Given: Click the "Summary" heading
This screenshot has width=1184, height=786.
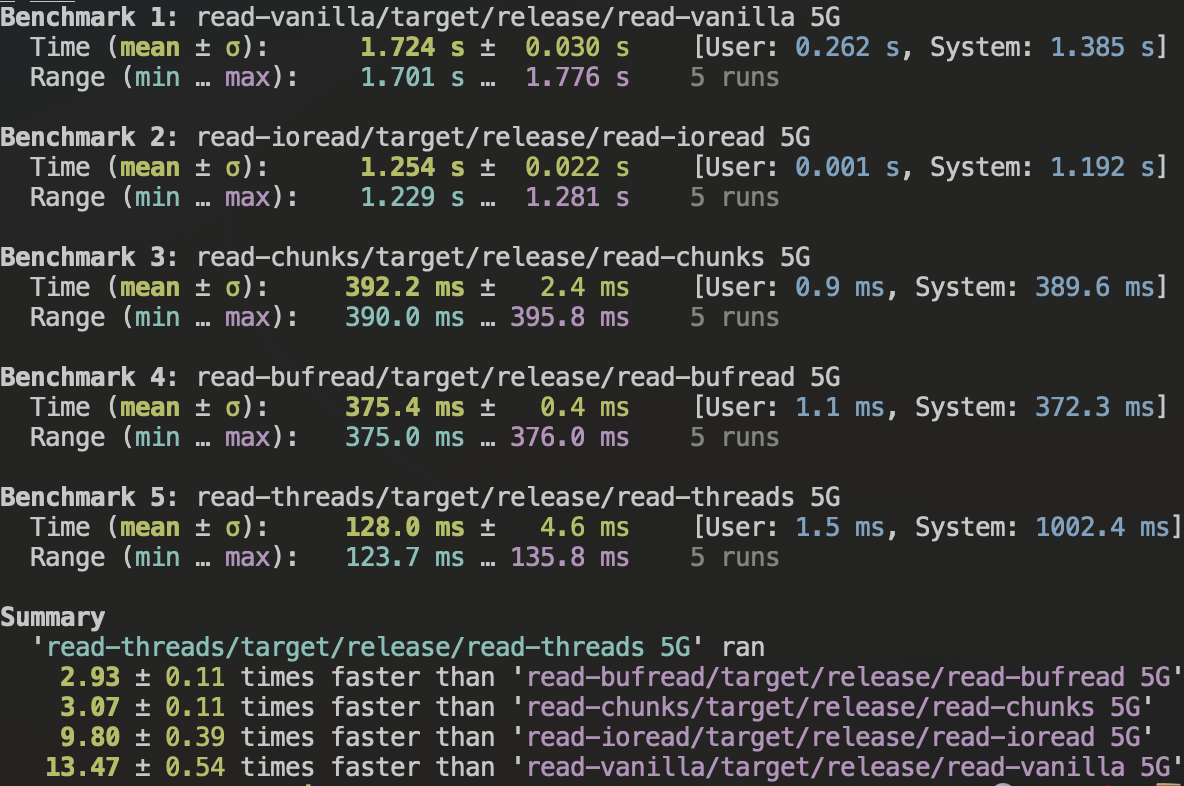Looking at the screenshot, I should [x=52, y=617].
